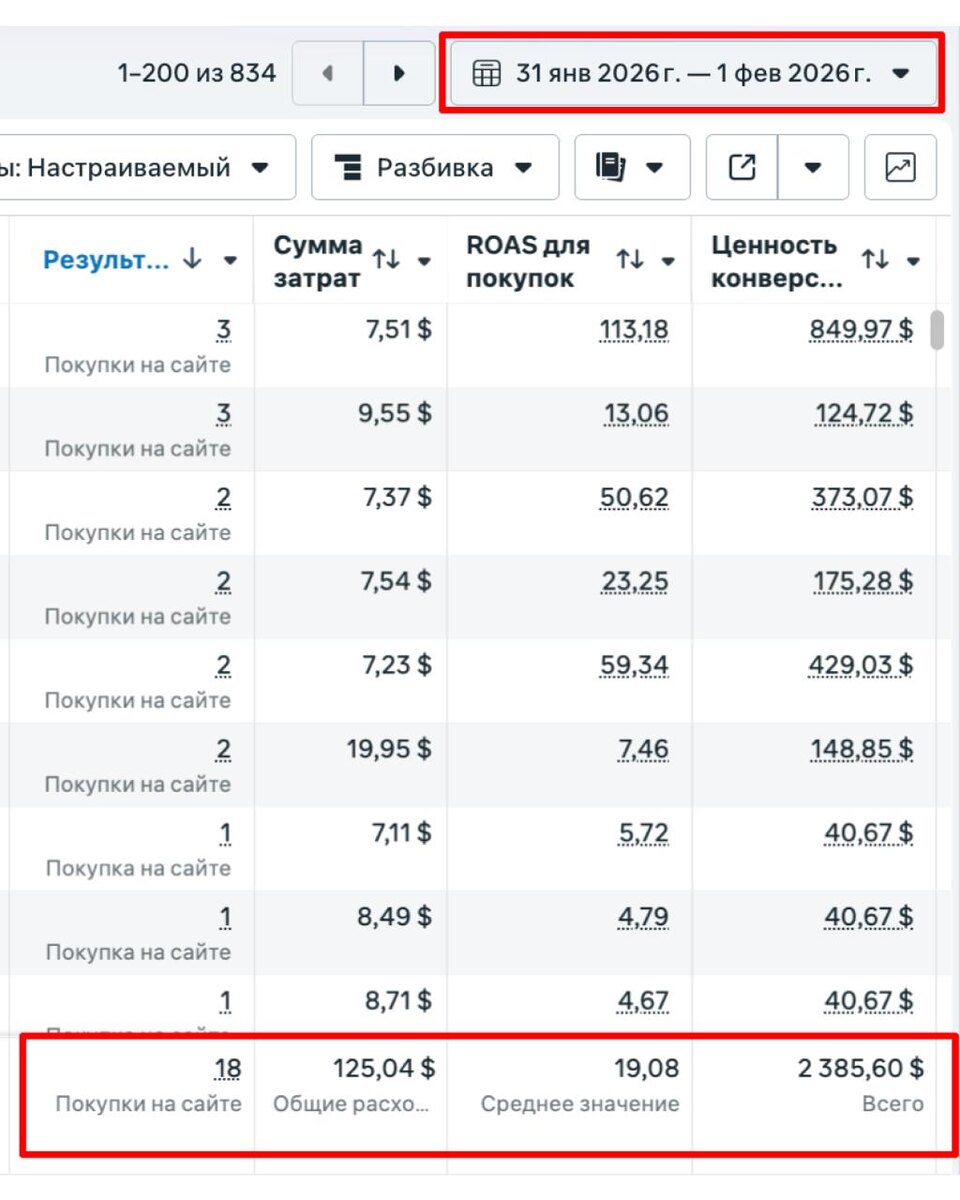
Task: Click ROAS для покупок header label
Action: pyautogui.click(x=528, y=261)
